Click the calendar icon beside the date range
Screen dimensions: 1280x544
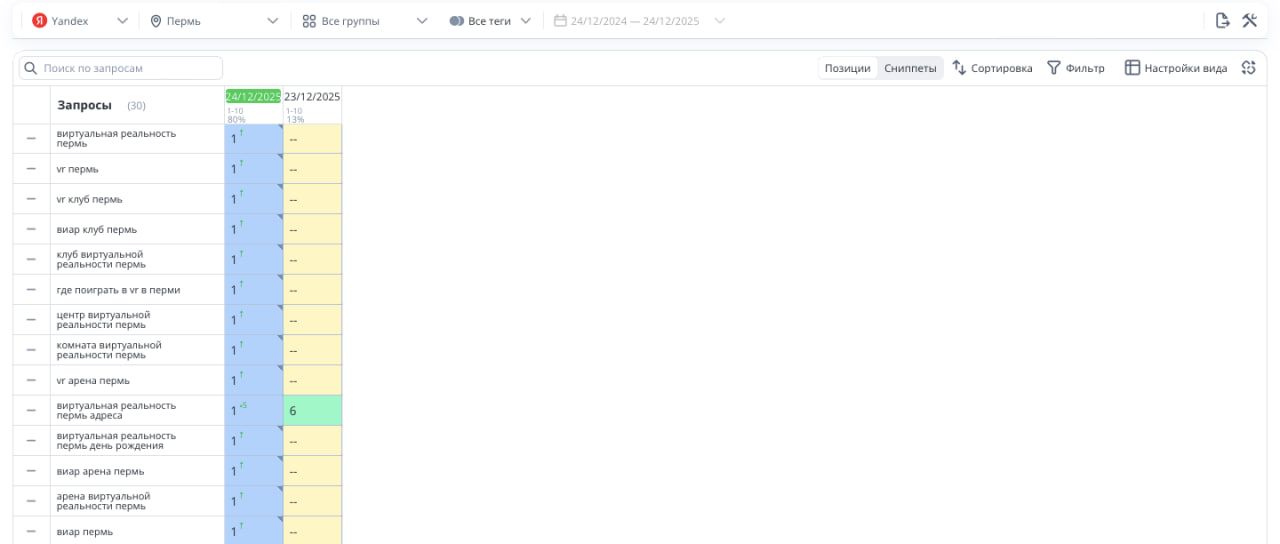560,20
